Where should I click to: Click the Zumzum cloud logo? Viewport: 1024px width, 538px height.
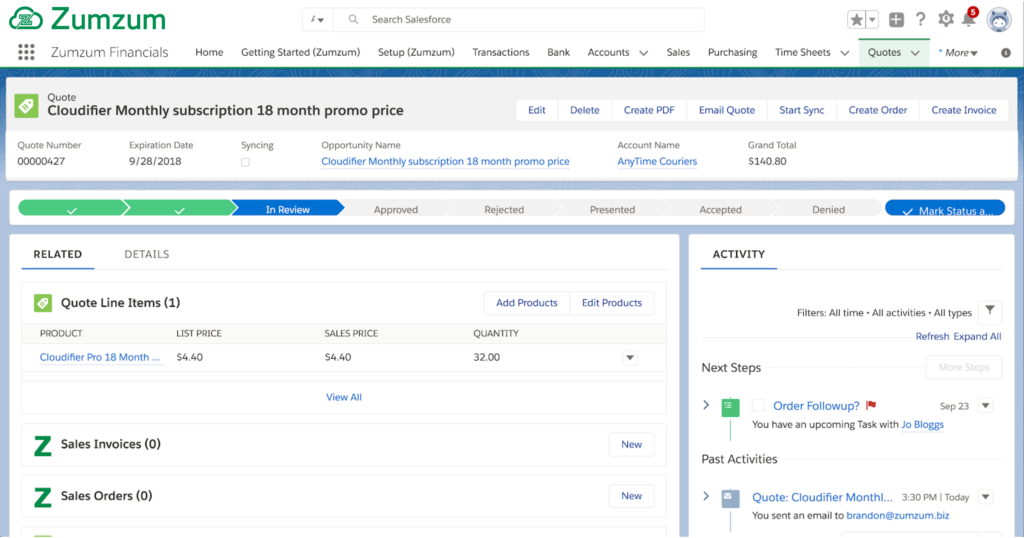pos(26,19)
